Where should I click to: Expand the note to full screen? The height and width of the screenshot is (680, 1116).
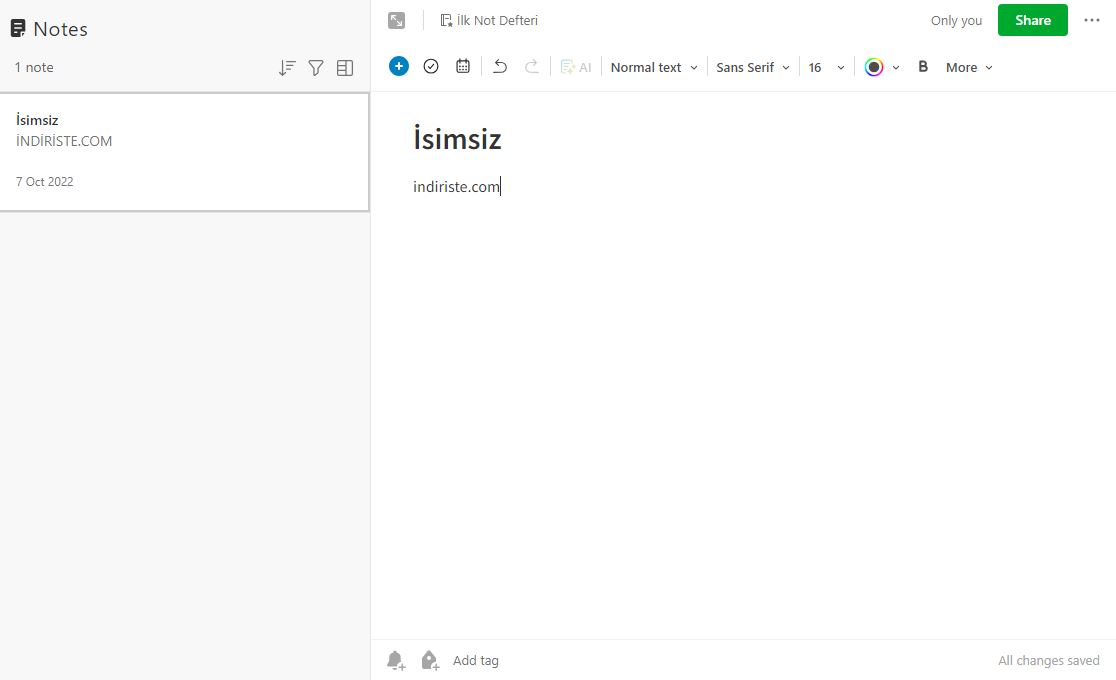[396, 21]
